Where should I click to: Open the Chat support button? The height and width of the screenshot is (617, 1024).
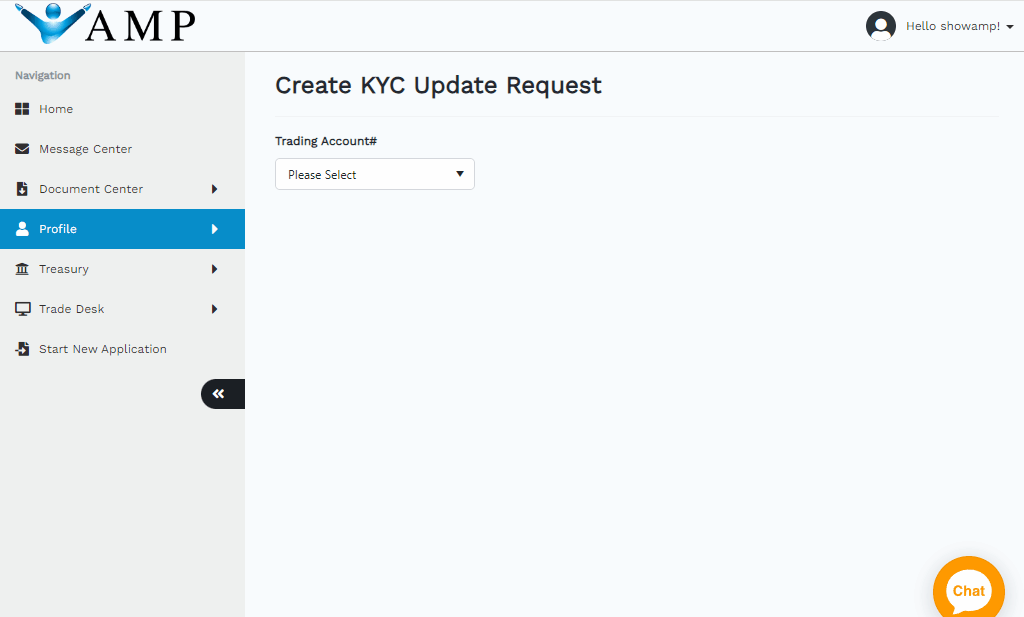pos(968,590)
